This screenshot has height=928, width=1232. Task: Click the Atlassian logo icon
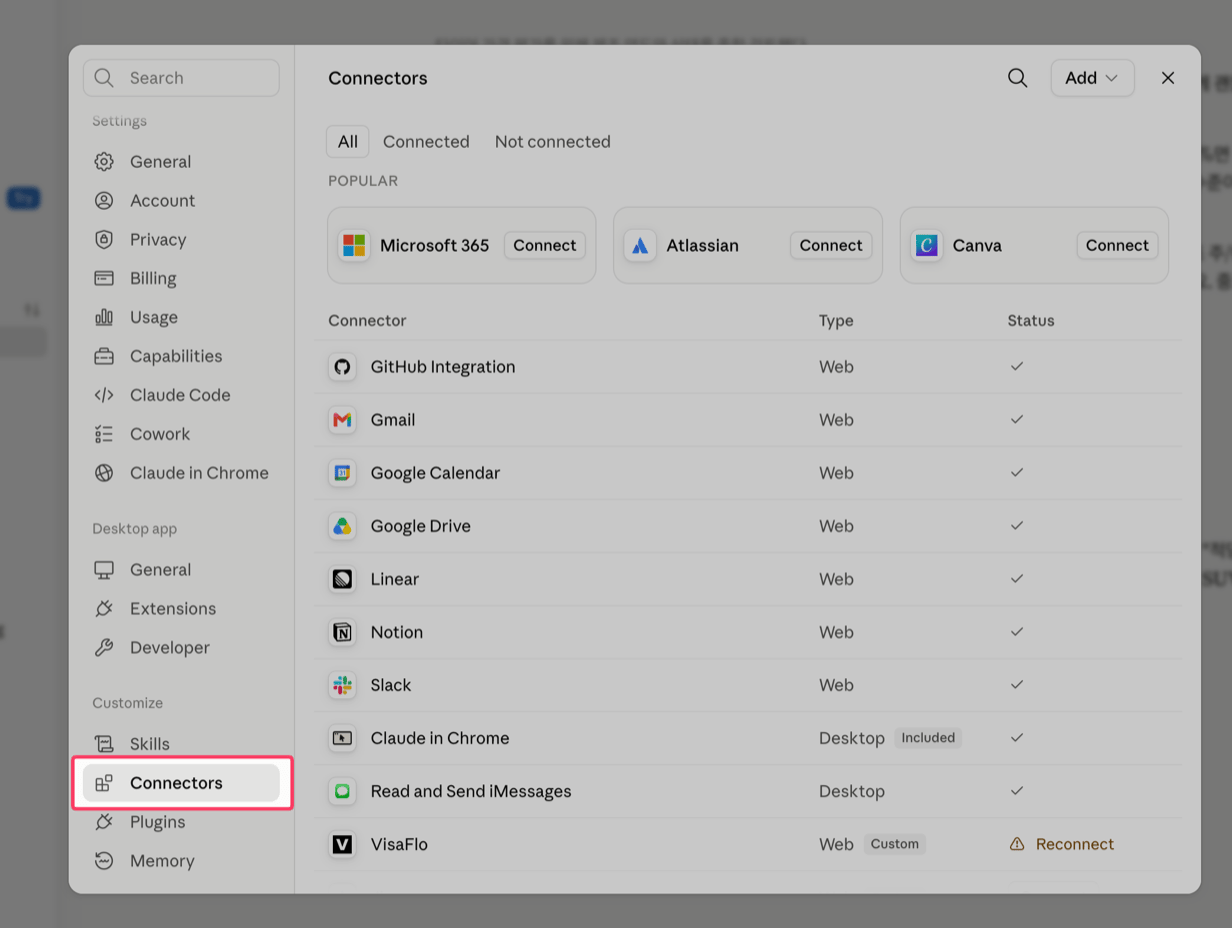tap(640, 245)
